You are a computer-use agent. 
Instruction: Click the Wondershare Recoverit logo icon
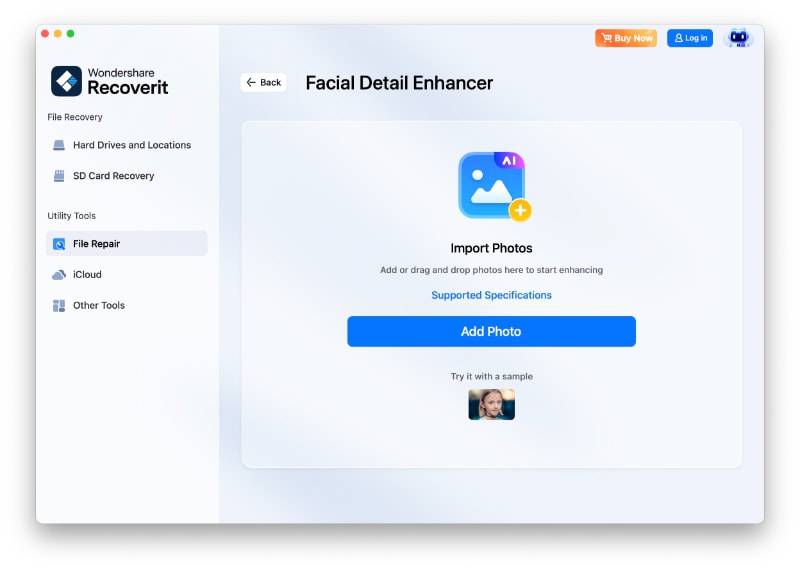click(66, 81)
